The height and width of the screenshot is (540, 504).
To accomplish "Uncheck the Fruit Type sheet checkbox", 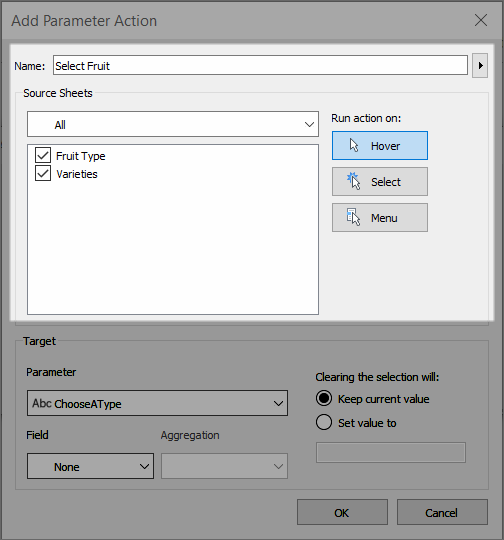I will [x=43, y=155].
